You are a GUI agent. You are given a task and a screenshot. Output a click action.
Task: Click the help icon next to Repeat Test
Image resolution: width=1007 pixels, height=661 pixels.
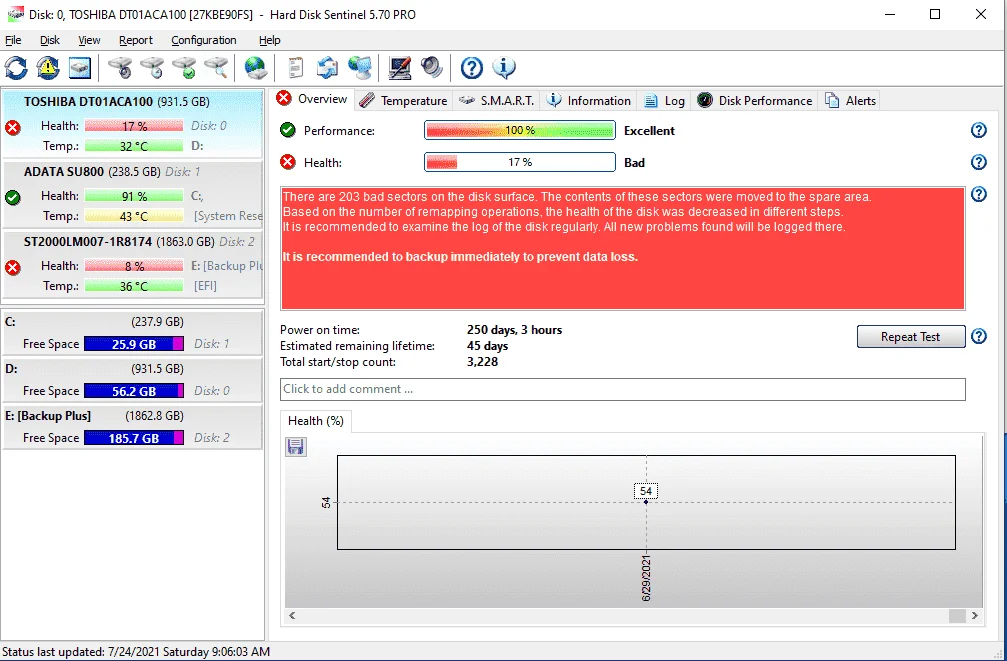coord(978,336)
